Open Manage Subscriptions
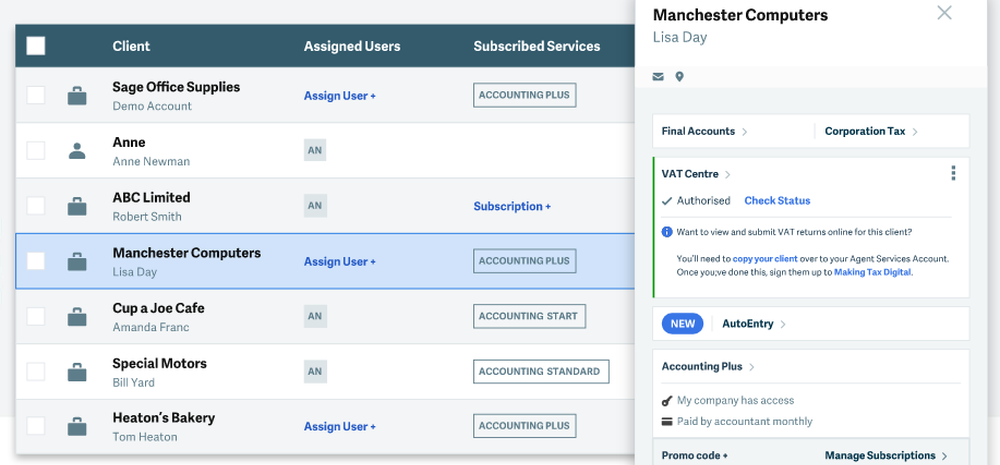This screenshot has height=465, width=1000. click(886, 455)
